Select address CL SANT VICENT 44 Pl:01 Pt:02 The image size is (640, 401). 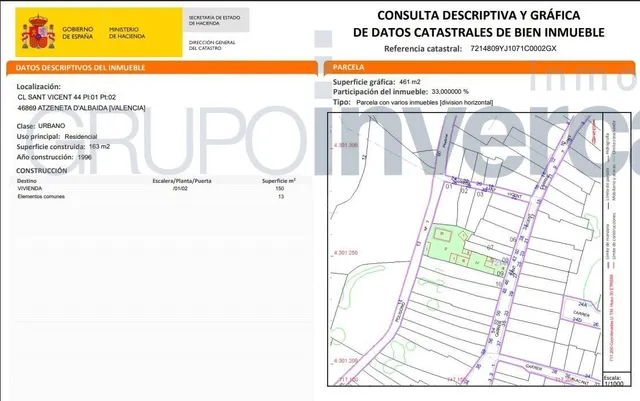click(x=67, y=97)
